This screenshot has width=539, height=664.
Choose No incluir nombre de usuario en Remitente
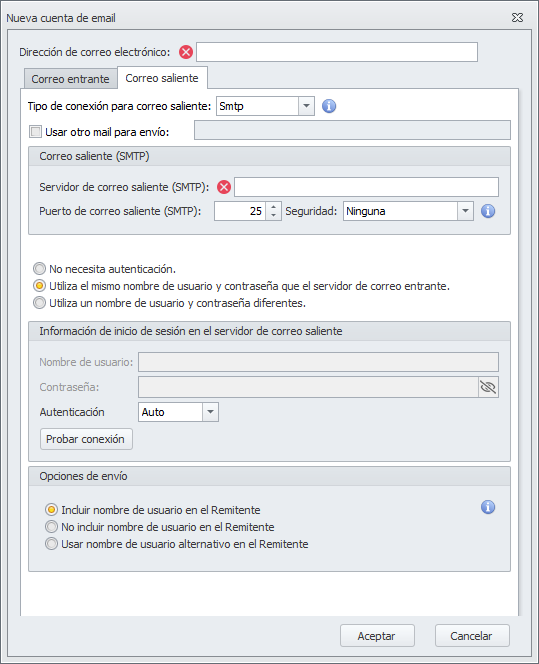tap(51, 527)
